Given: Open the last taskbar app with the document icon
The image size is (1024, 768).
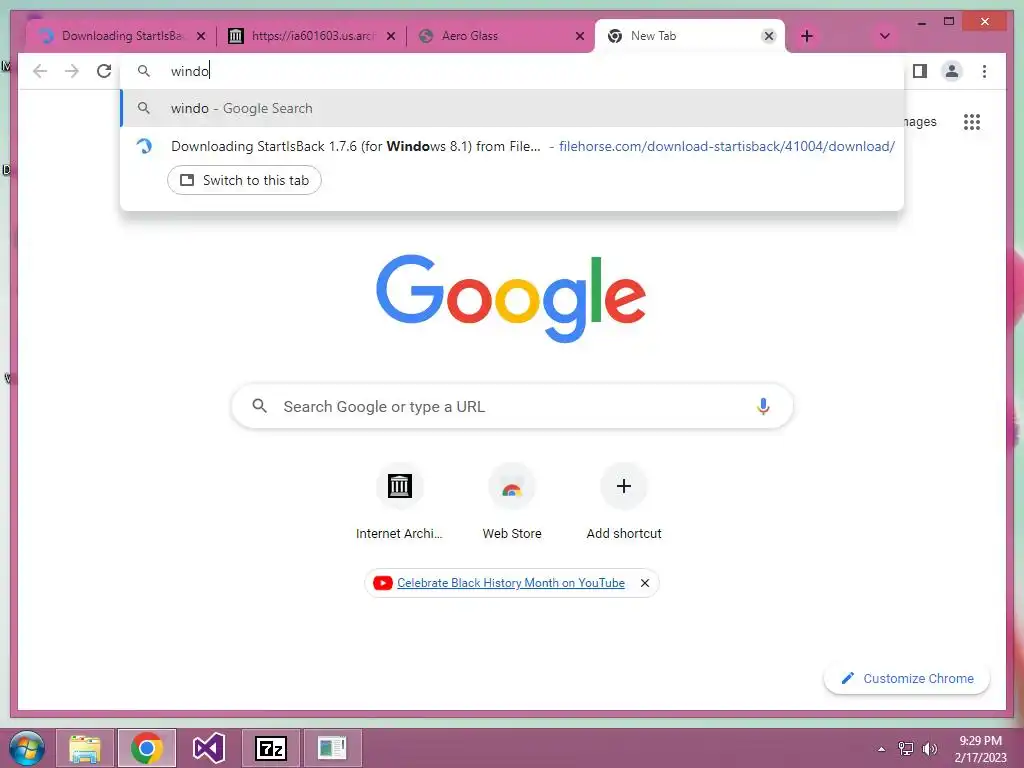Looking at the screenshot, I should [x=332, y=748].
